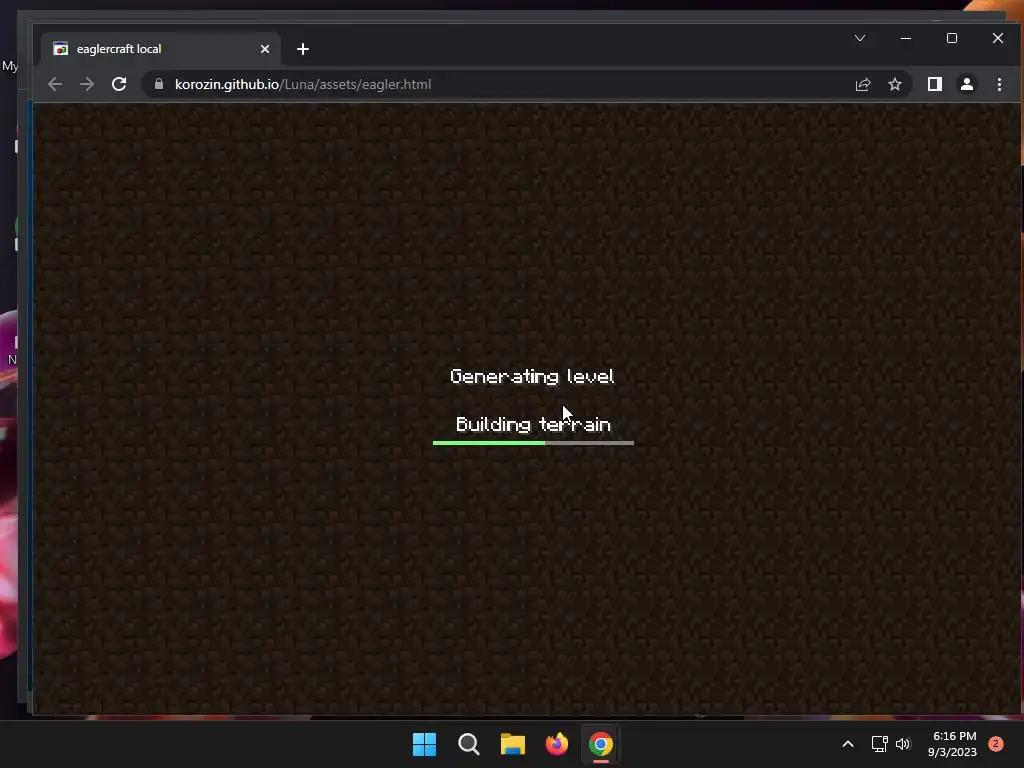Minimize the Chrome window
Screen dimensions: 1024x768
(x=905, y=38)
